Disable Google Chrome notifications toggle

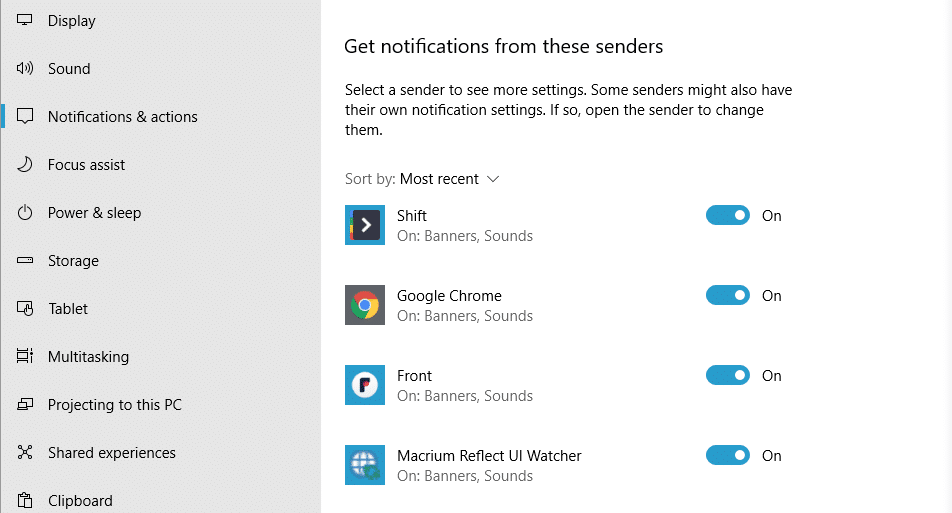click(728, 296)
